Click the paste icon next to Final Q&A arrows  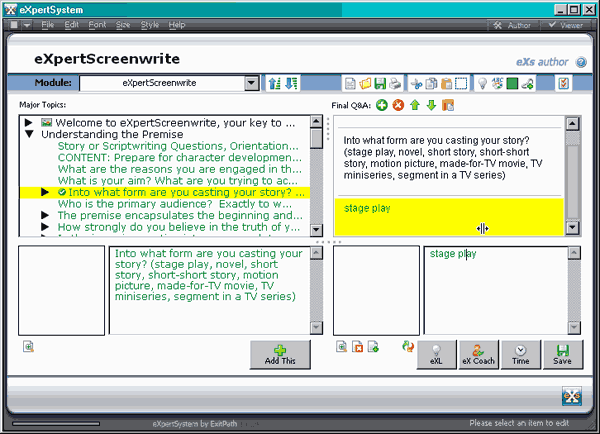(x=448, y=105)
